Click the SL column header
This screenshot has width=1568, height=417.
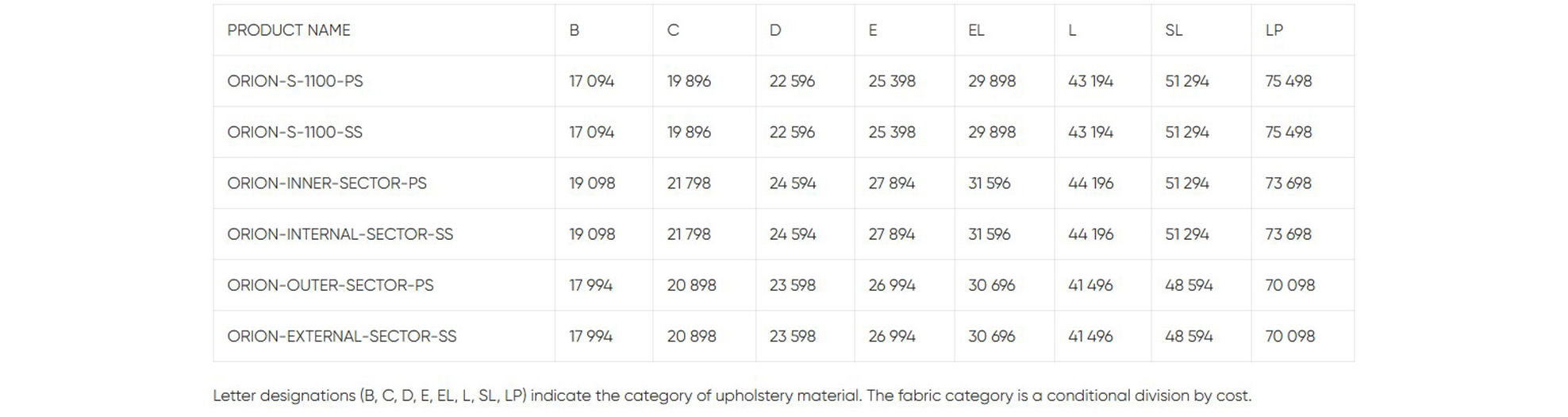[1174, 30]
